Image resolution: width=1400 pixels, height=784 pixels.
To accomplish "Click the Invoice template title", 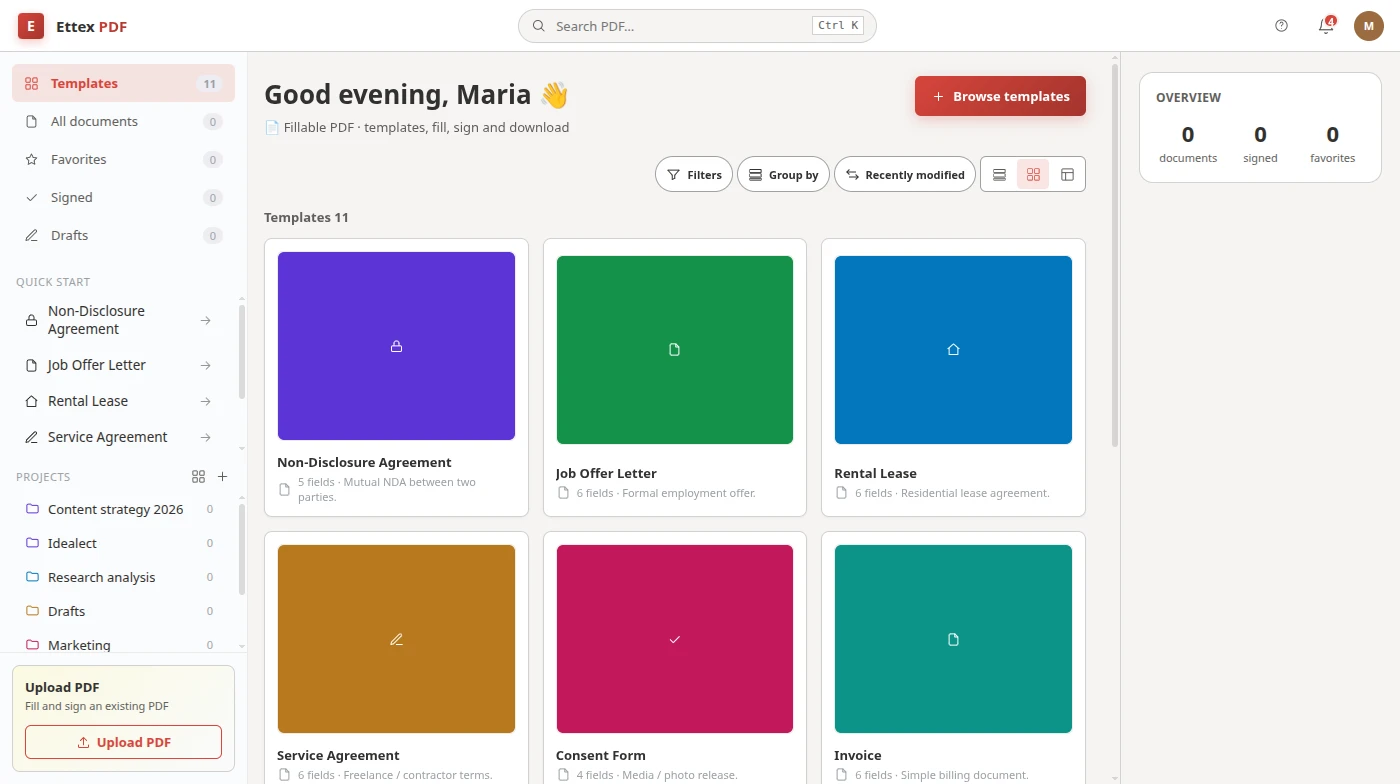I will 857,755.
